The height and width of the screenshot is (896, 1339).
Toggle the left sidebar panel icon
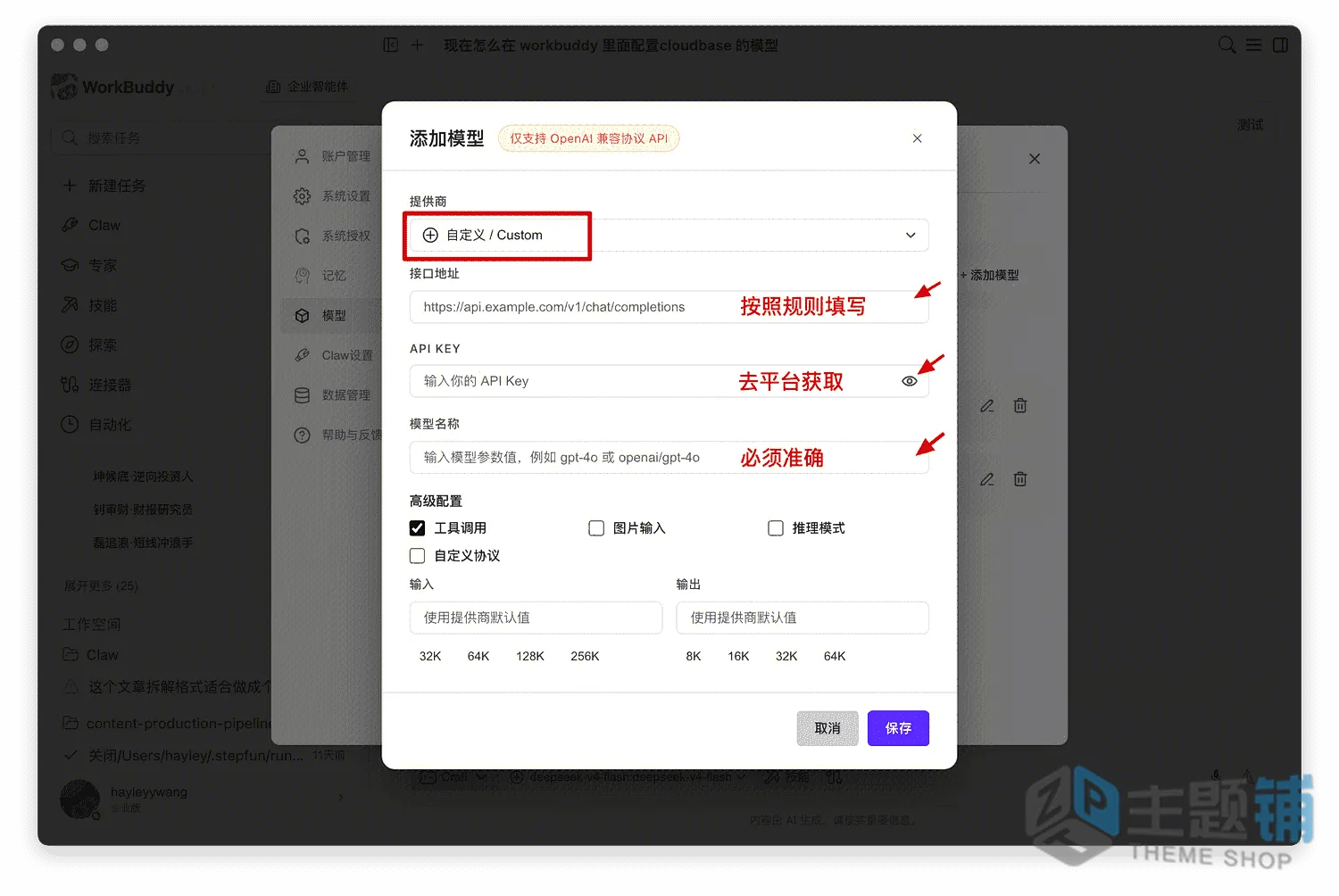coord(391,45)
